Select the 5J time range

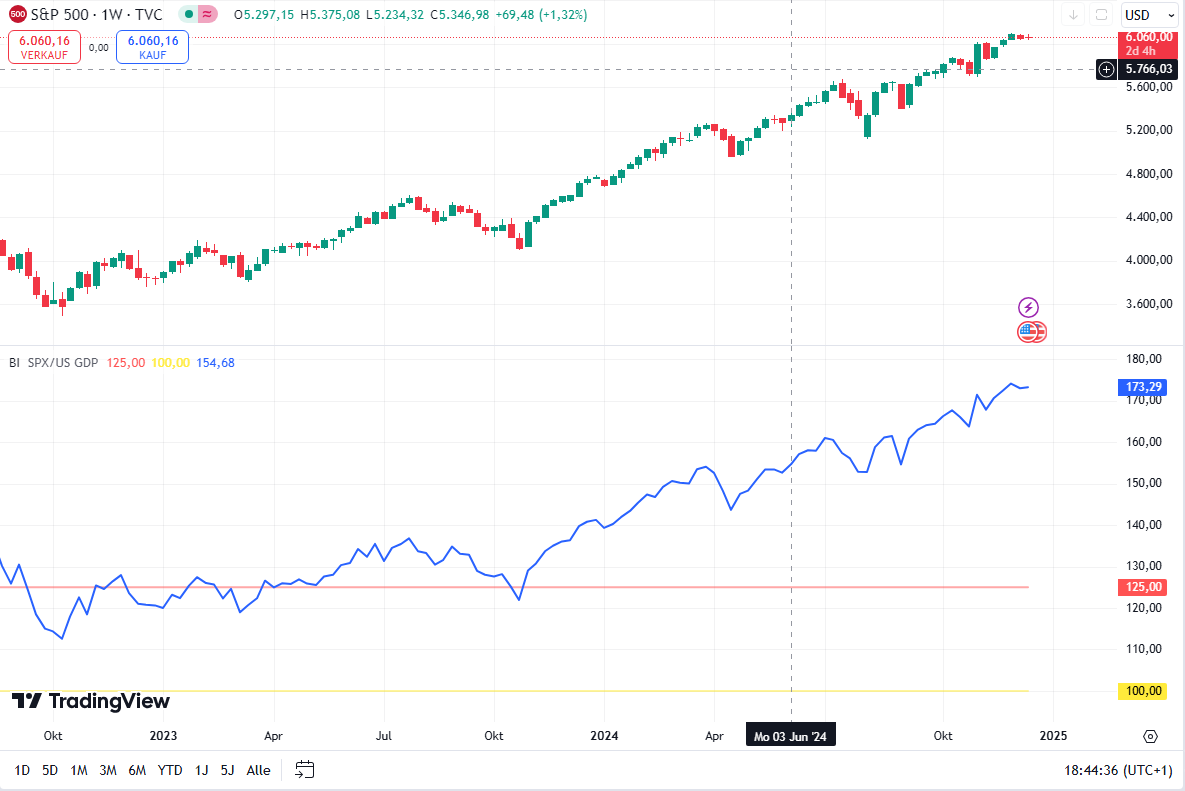(227, 770)
